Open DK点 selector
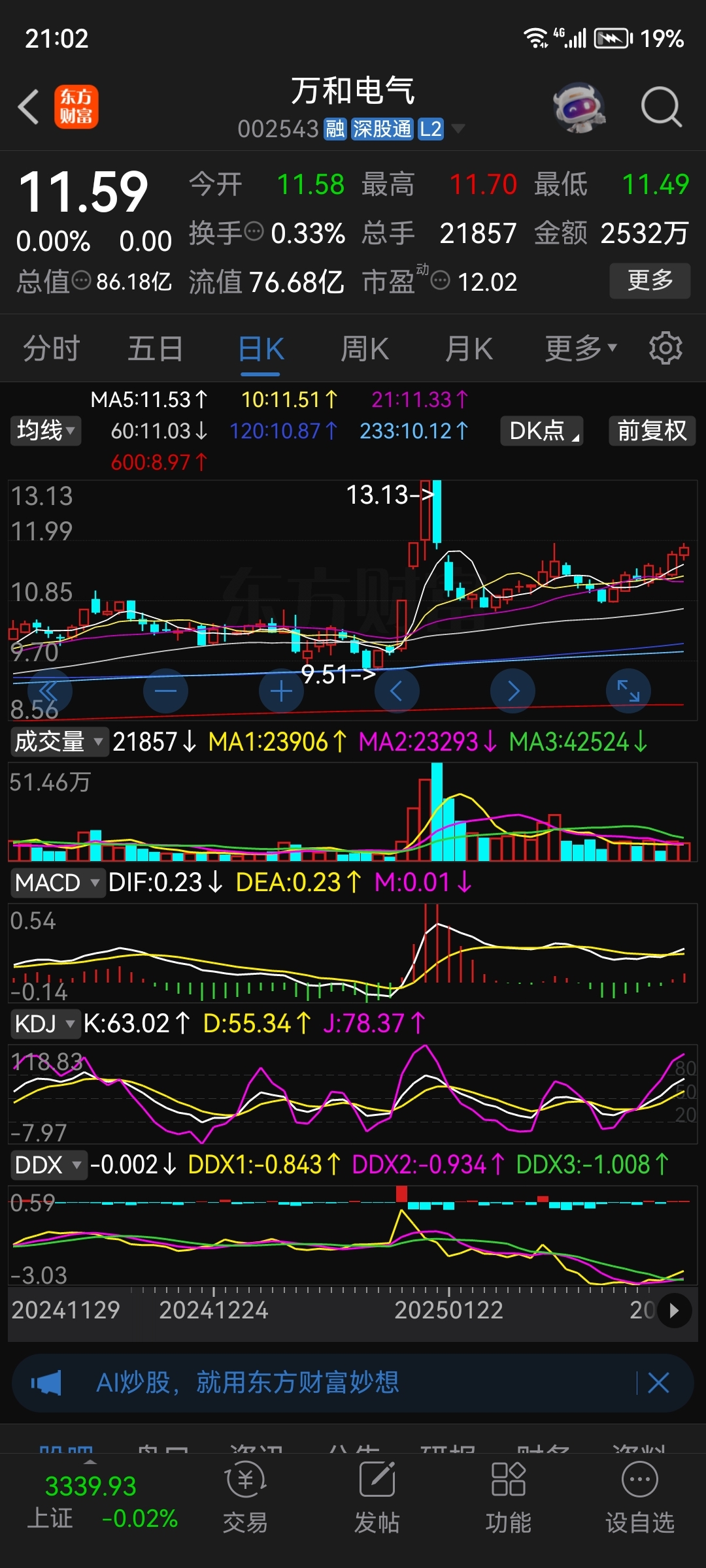 coord(542,431)
